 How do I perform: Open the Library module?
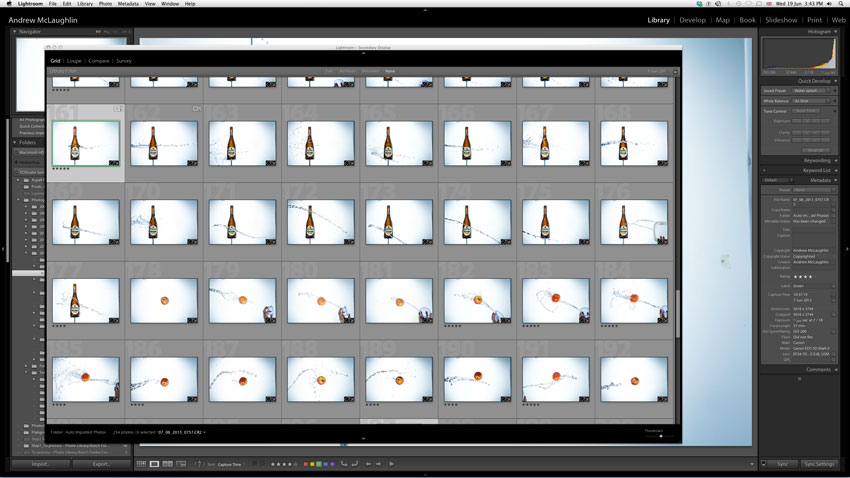(x=658, y=20)
